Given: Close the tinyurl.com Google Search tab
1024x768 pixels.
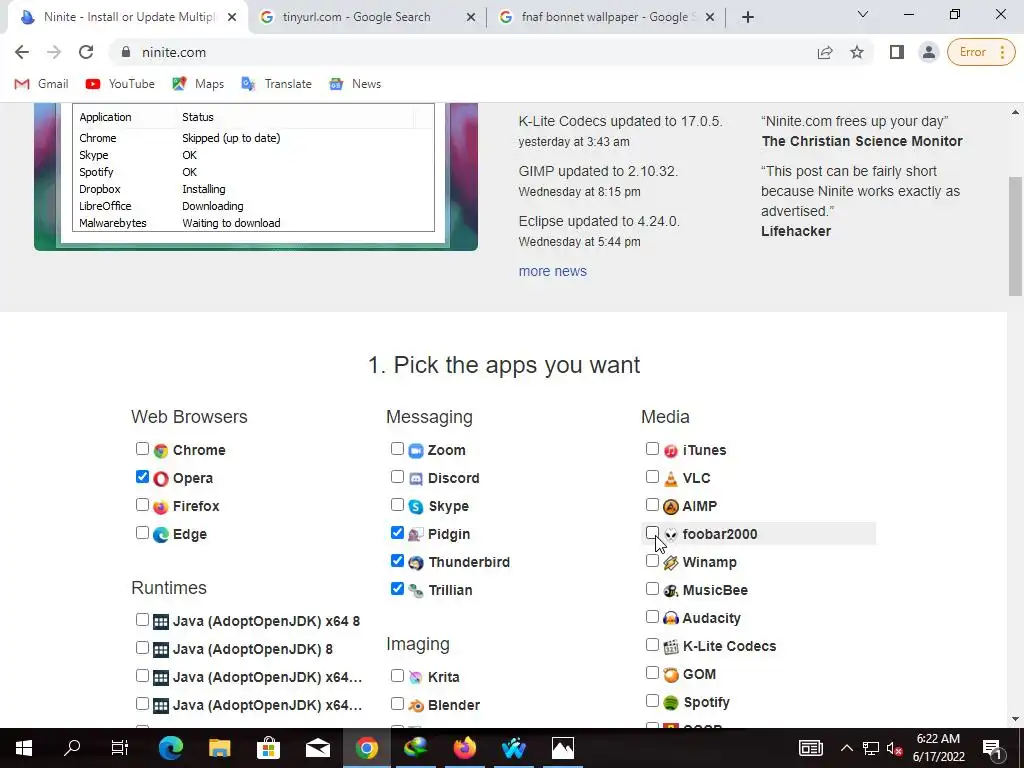Looking at the screenshot, I should click(471, 18).
